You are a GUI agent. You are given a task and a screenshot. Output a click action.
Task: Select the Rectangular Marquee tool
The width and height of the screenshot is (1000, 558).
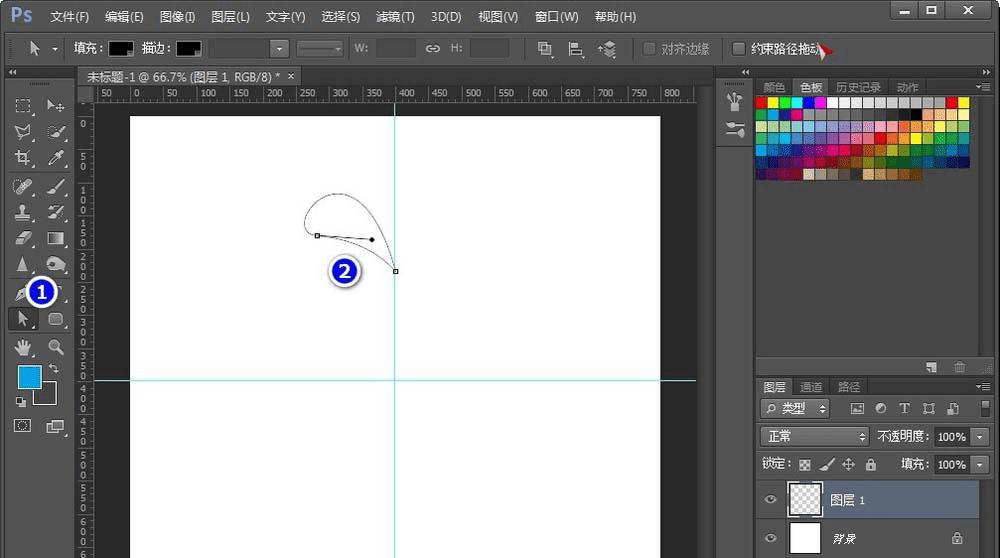[x=22, y=106]
